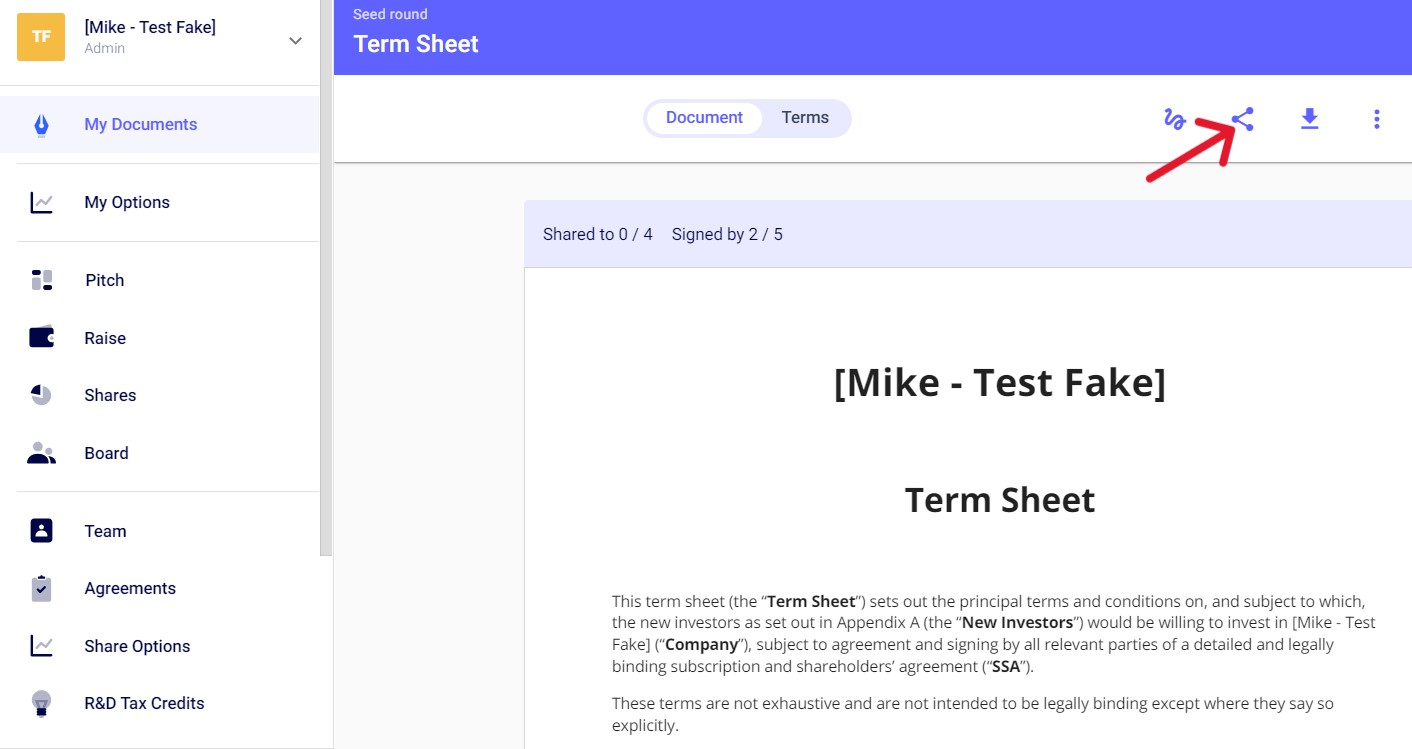
Task: Open Share Options in sidebar
Action: click(x=137, y=646)
